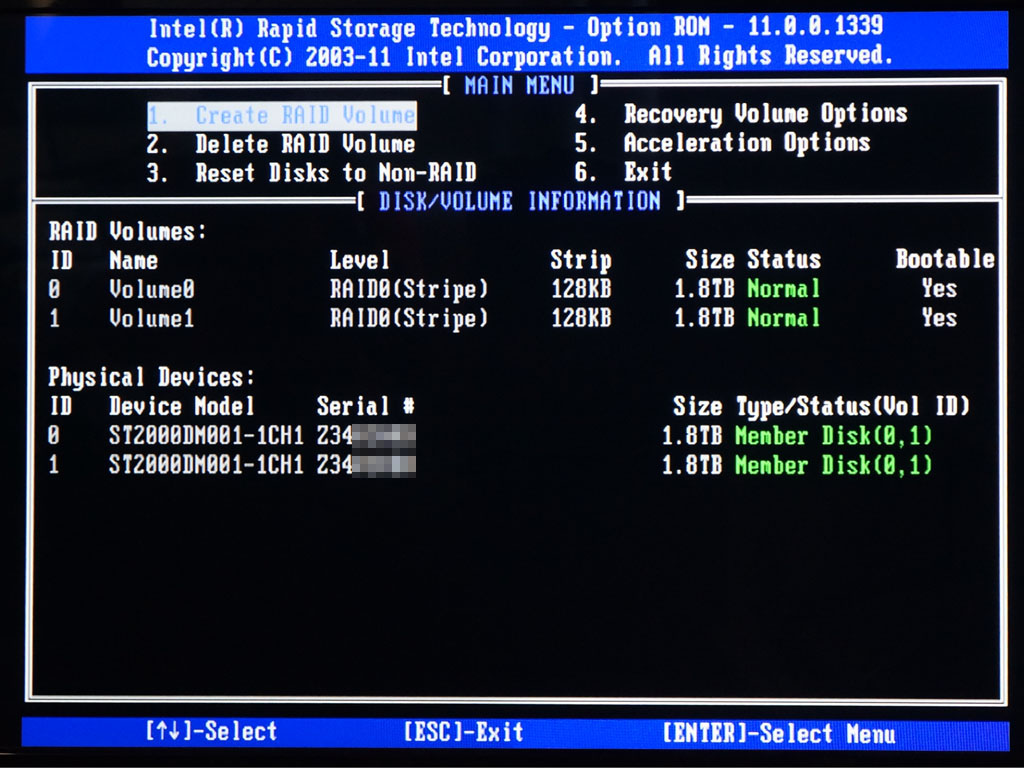
Task: Click 1.8TB size of Volume0
Action: (x=705, y=289)
